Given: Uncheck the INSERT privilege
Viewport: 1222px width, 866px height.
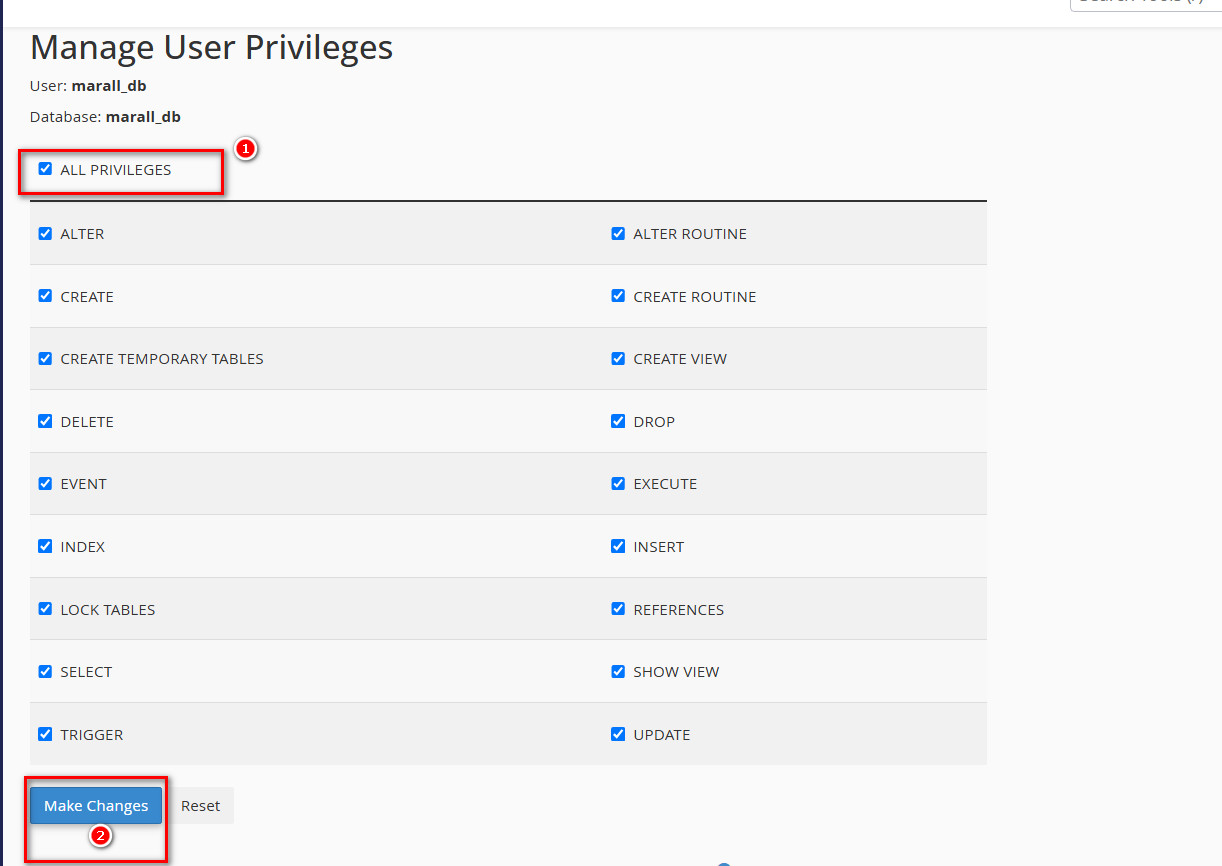Looking at the screenshot, I should click(x=618, y=546).
